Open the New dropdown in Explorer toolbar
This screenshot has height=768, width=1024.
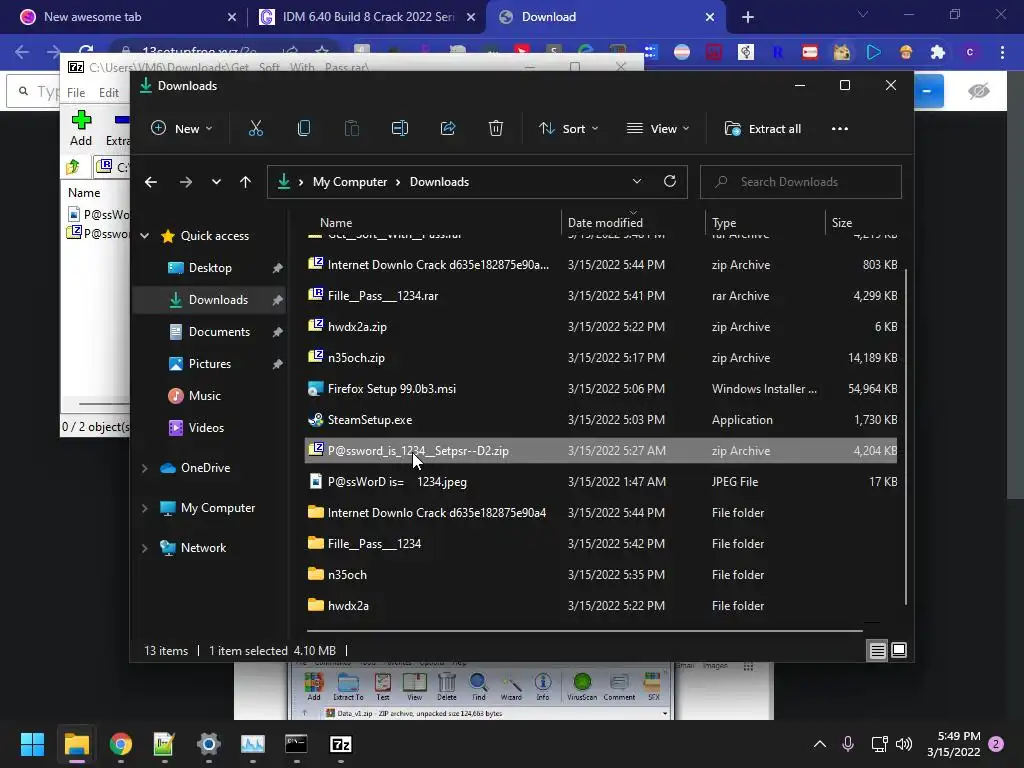point(182,129)
